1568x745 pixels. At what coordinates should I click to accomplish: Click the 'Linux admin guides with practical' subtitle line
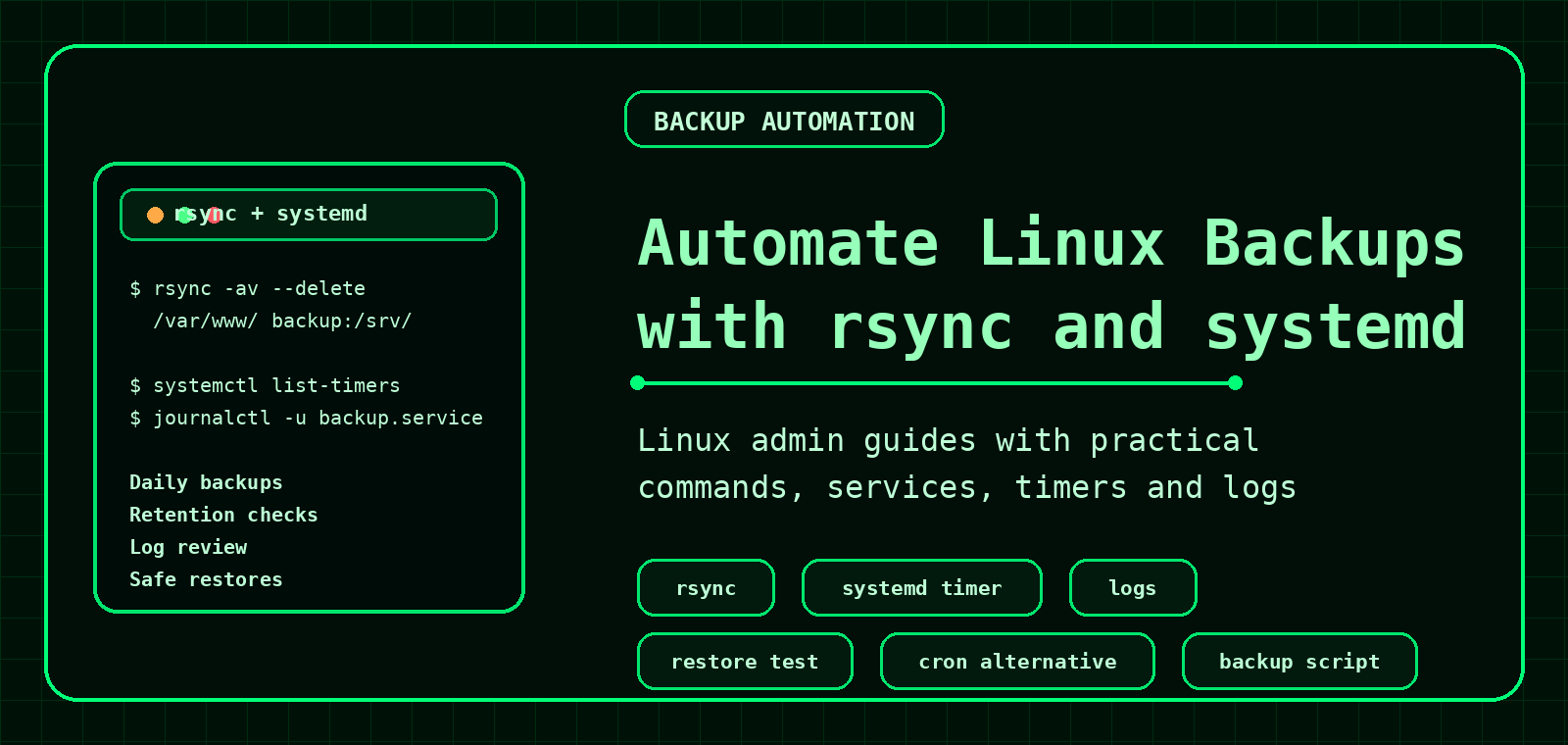[949, 441]
